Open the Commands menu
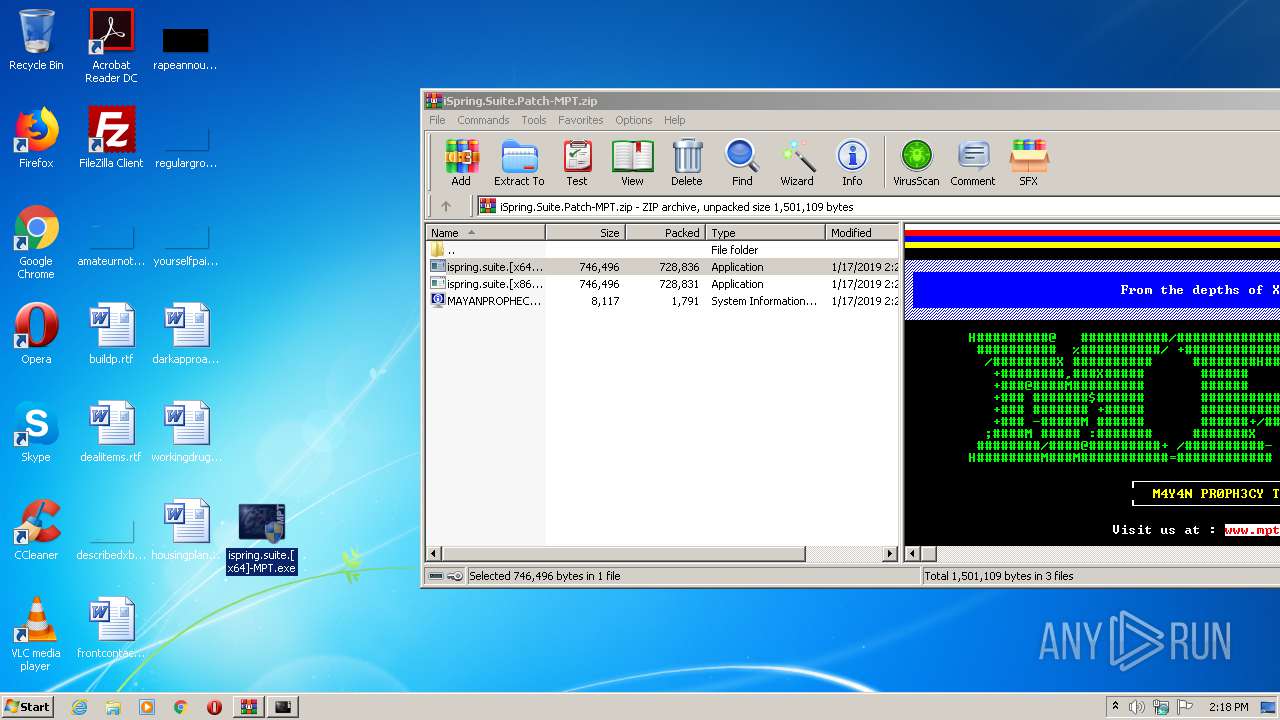1280x720 pixels. pyautogui.click(x=483, y=120)
